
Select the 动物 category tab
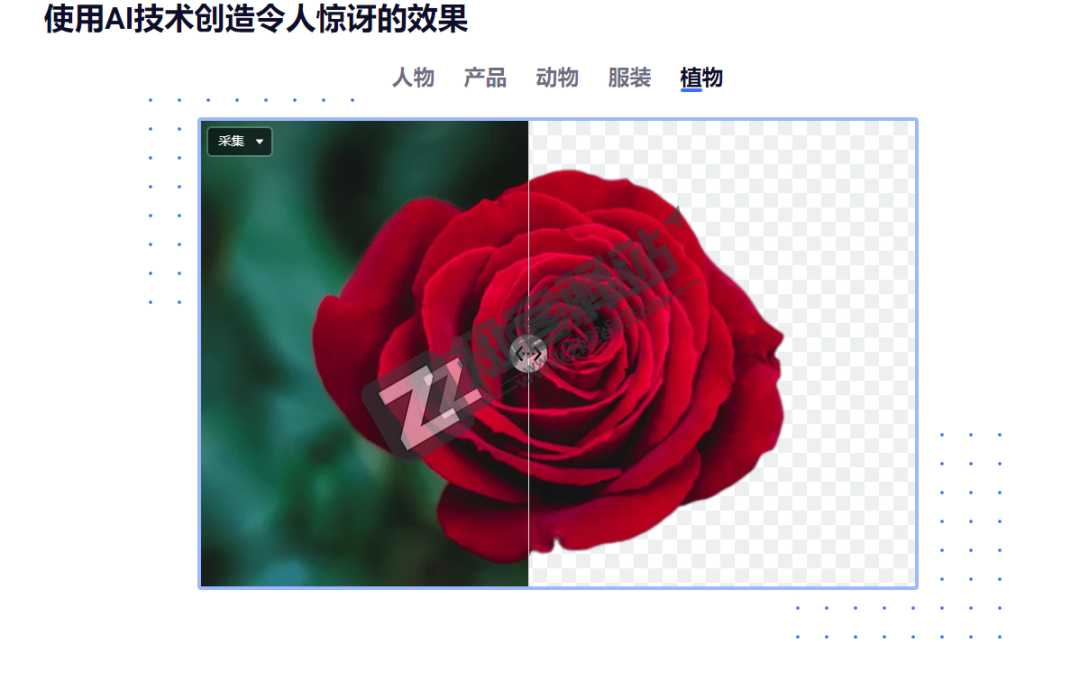pyautogui.click(x=558, y=78)
